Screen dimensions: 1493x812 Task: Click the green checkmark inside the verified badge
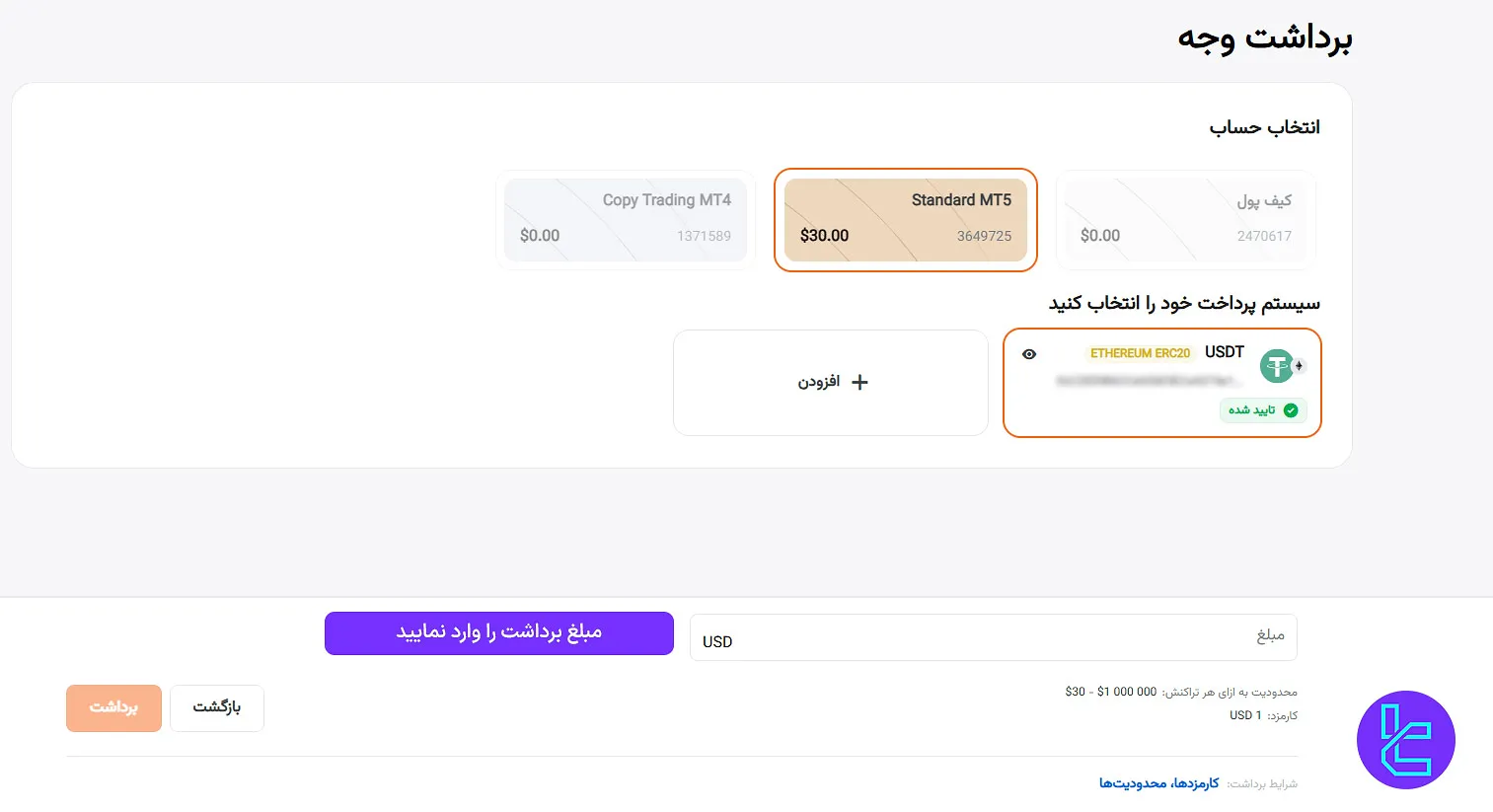click(1289, 410)
